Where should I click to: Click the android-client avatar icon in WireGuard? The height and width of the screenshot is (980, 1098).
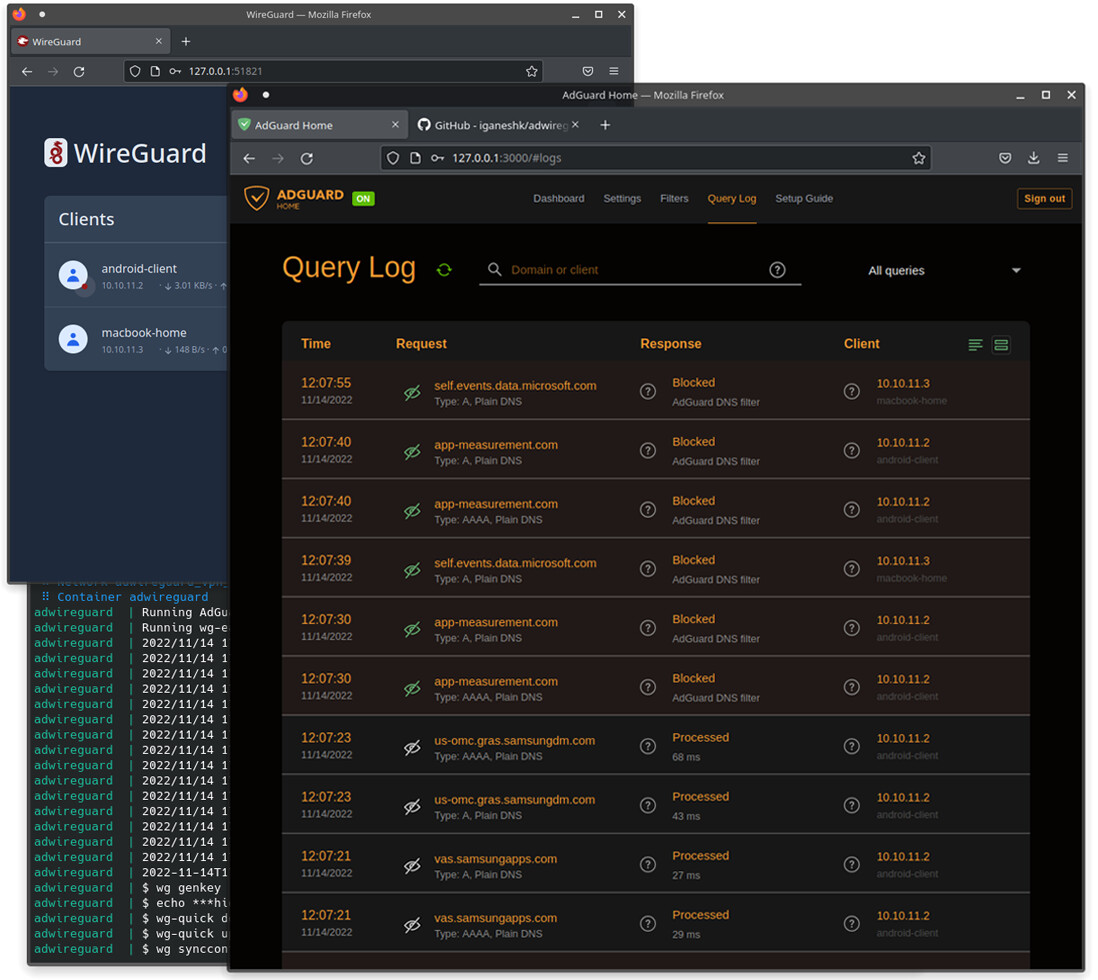point(73,276)
